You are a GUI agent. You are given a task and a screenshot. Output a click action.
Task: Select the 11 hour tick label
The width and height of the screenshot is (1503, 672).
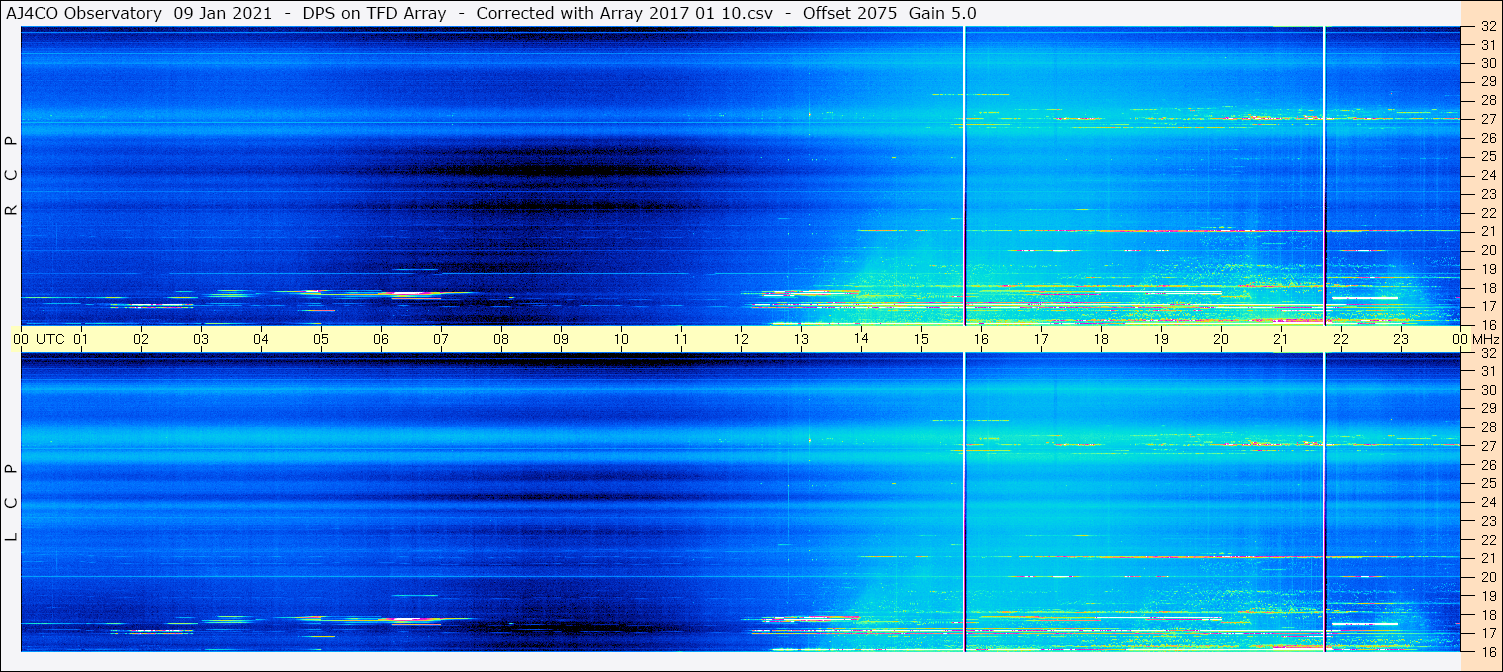[x=681, y=340]
